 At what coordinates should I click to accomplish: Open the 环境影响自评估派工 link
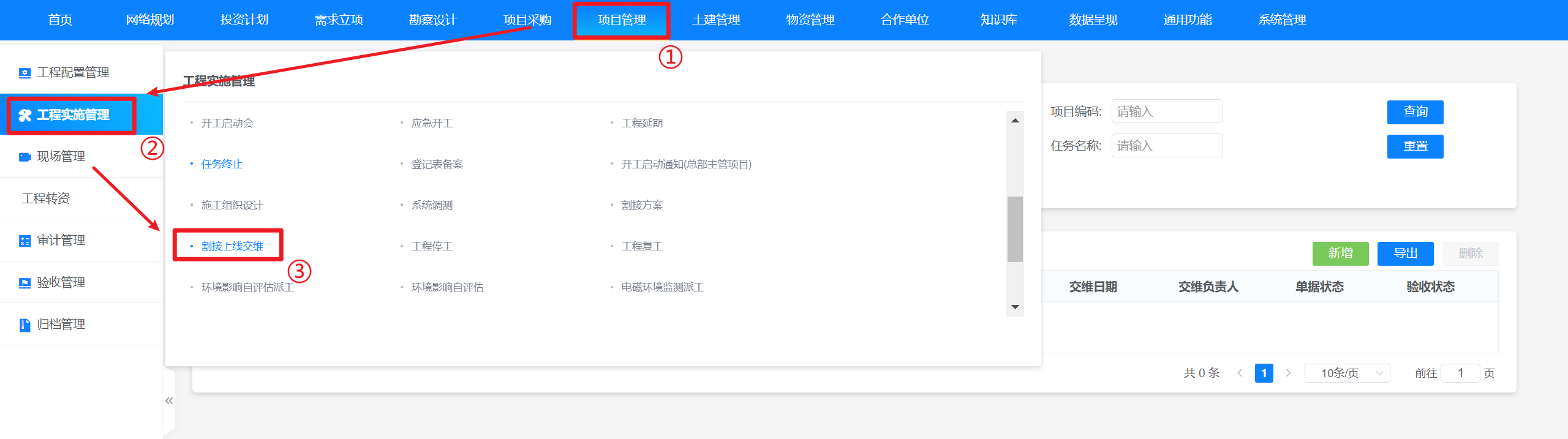pos(247,287)
